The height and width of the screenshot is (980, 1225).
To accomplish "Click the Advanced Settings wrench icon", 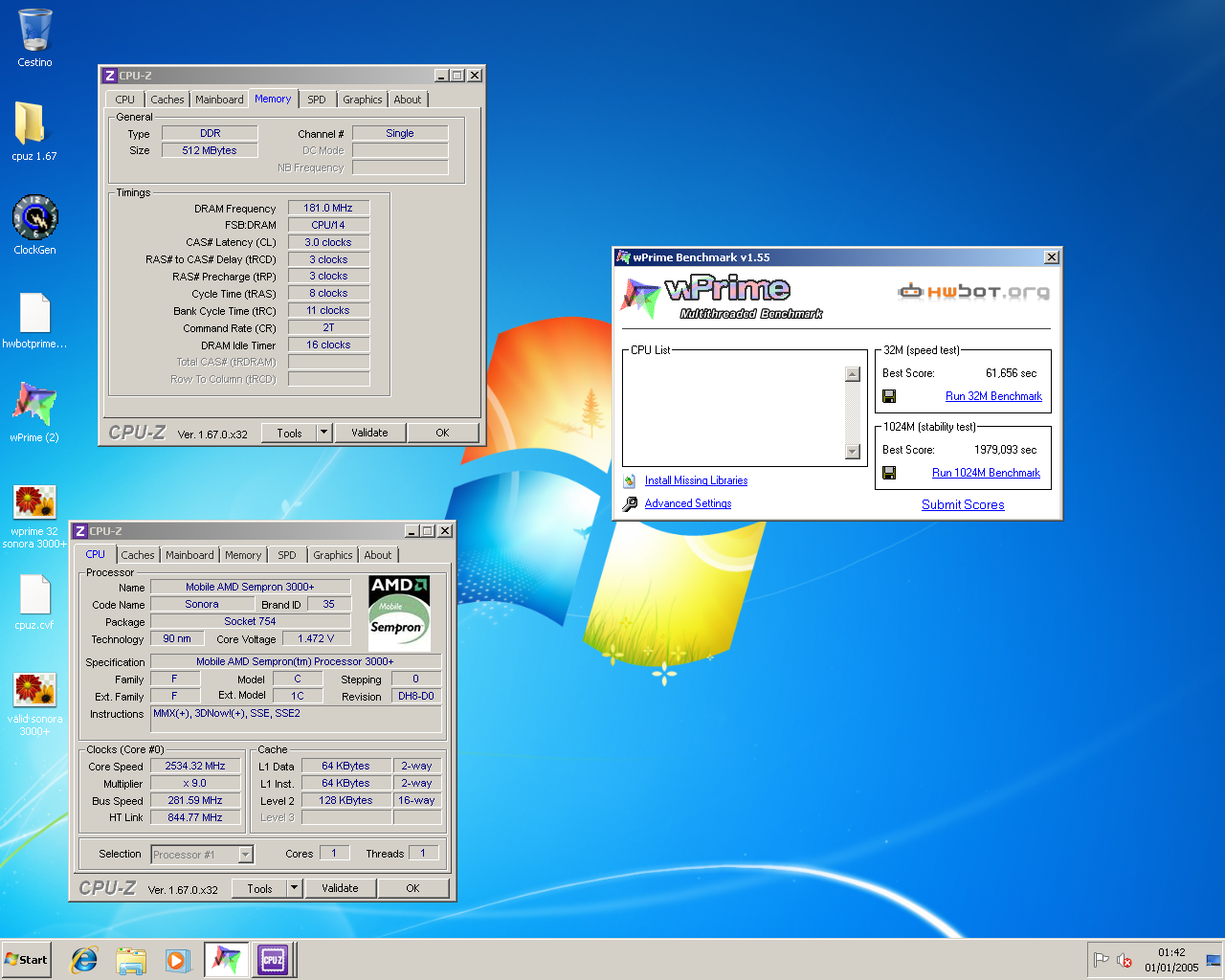I will (x=630, y=503).
